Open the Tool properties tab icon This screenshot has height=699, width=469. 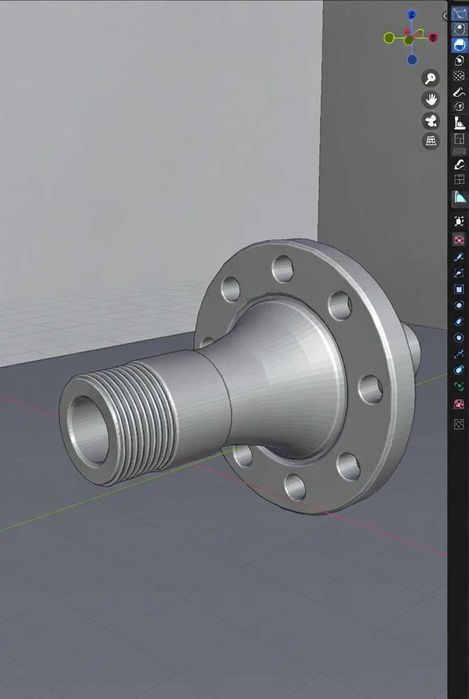[459, 221]
